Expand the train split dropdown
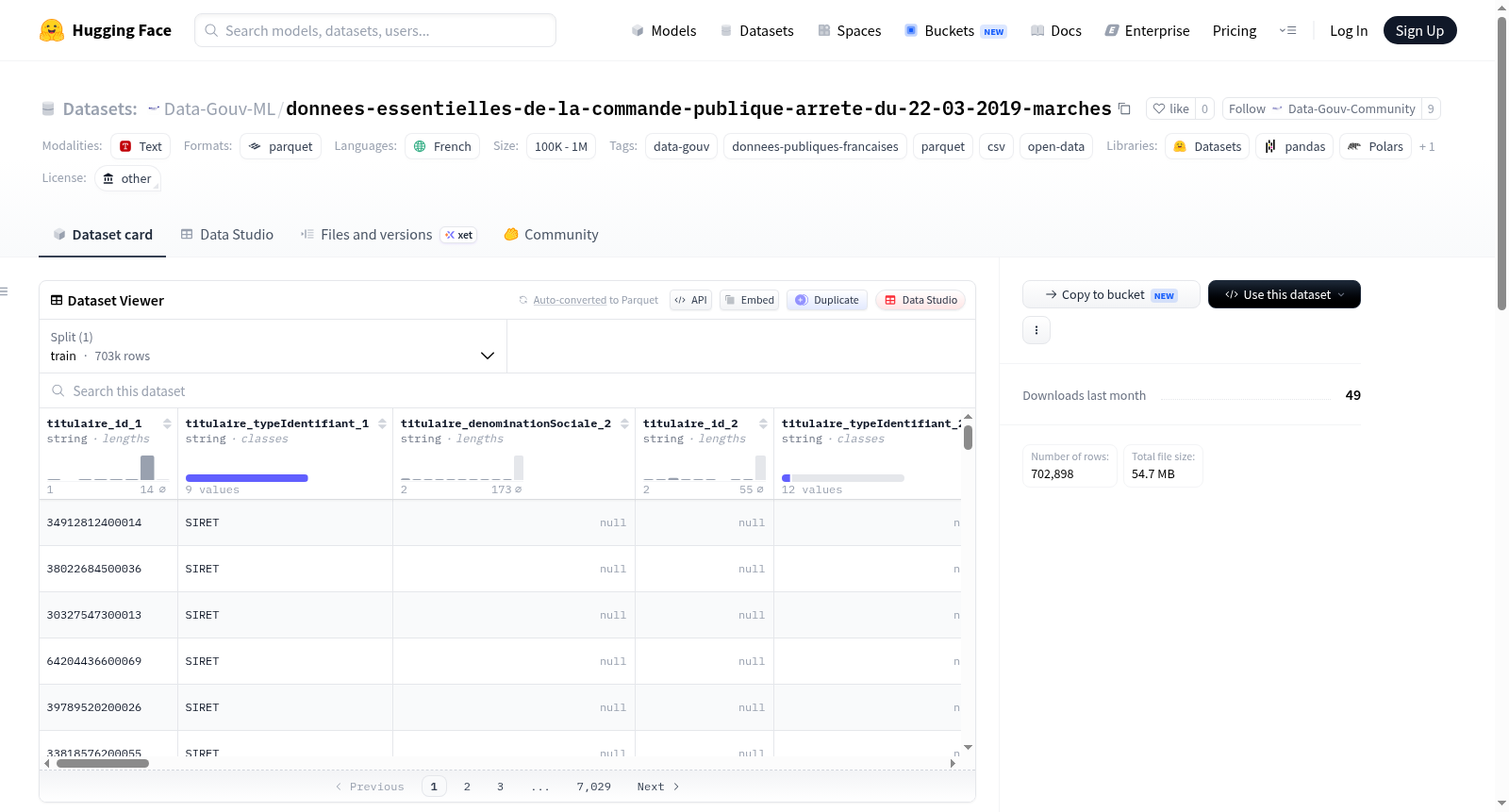Image resolution: width=1509 pixels, height=812 pixels. point(273,346)
